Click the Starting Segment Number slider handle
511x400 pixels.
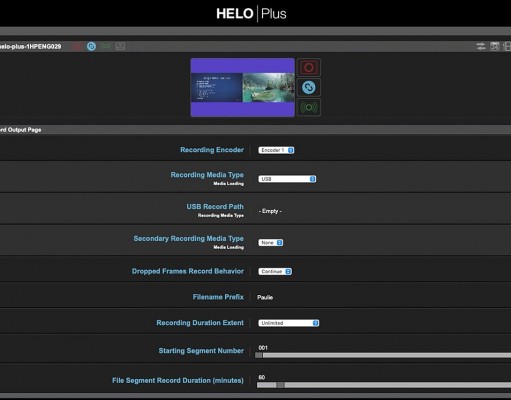[259, 355]
